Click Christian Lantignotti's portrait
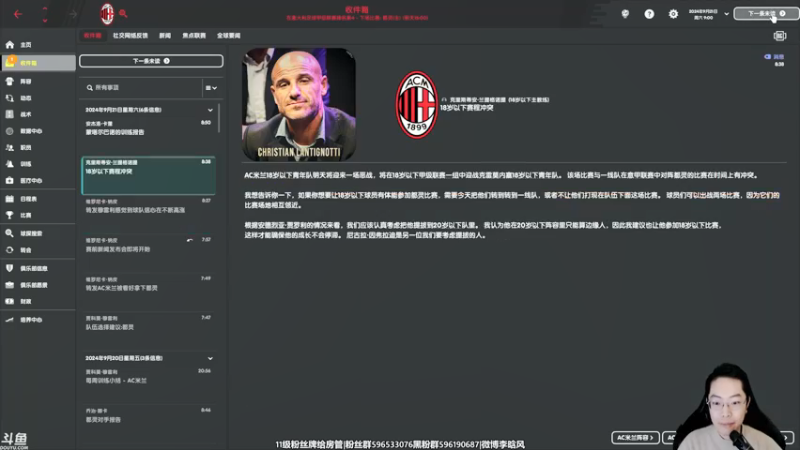This screenshot has width=800, height=450. (x=299, y=105)
